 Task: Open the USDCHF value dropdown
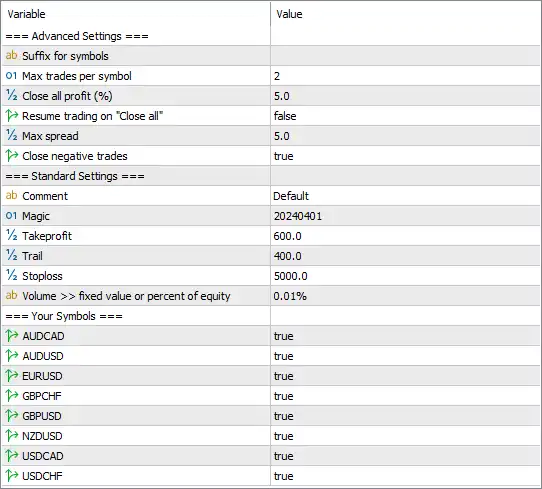[x=405, y=476]
